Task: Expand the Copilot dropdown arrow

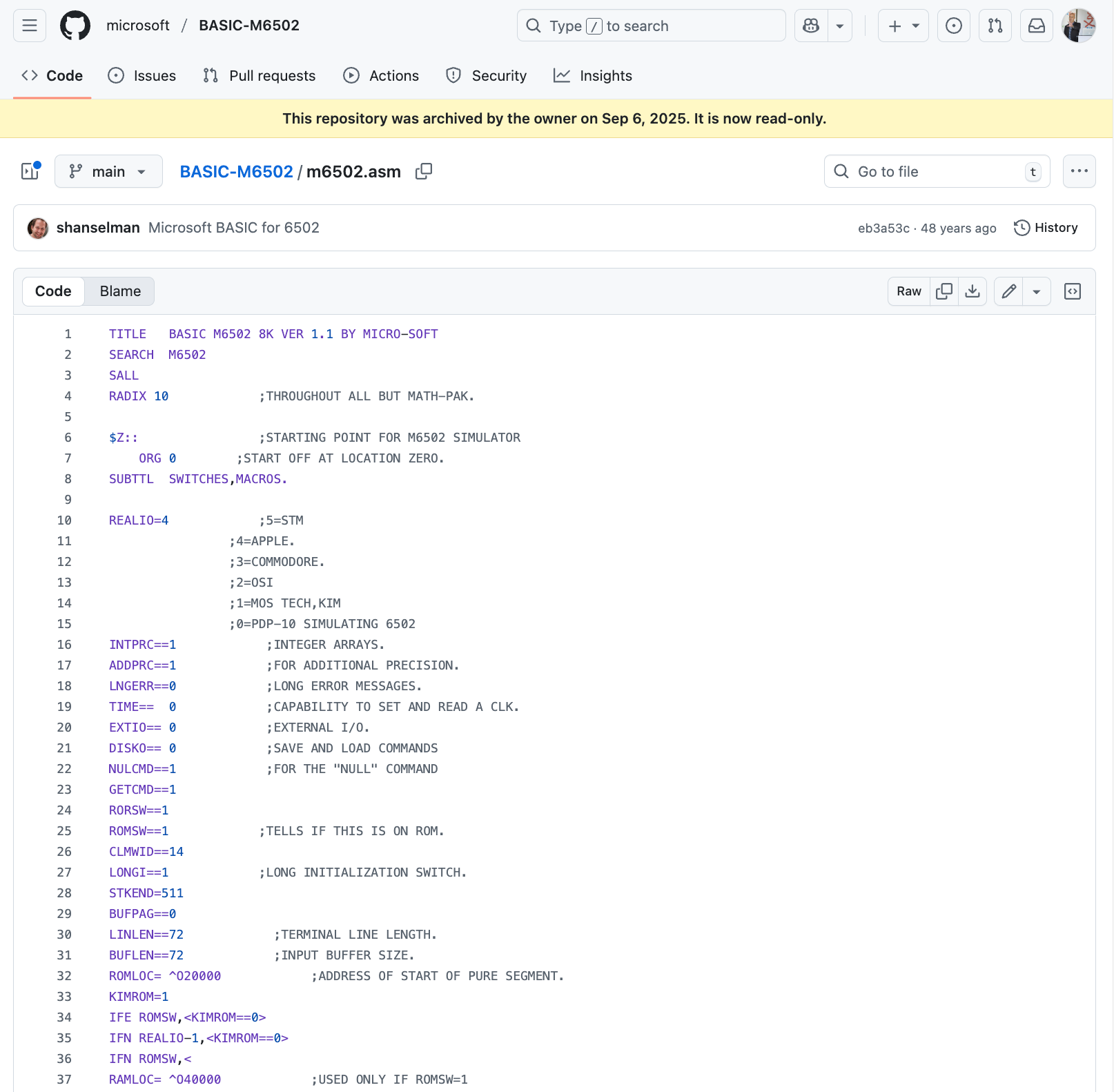Action: (x=840, y=26)
